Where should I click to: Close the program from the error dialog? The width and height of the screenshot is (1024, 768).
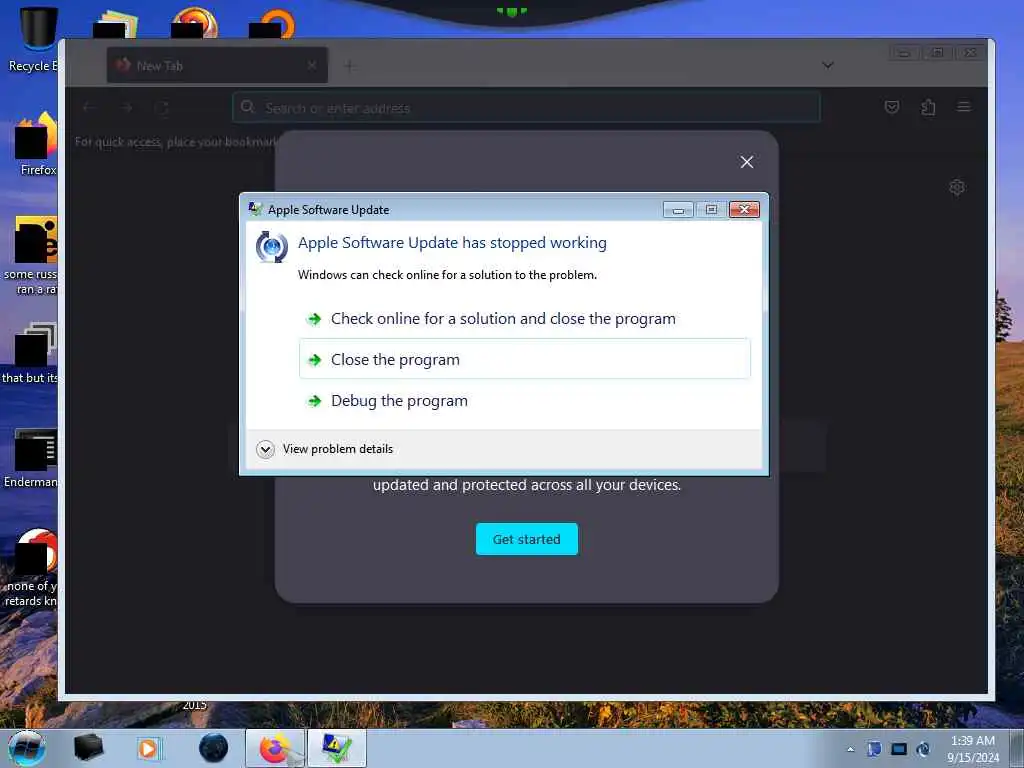tap(524, 359)
